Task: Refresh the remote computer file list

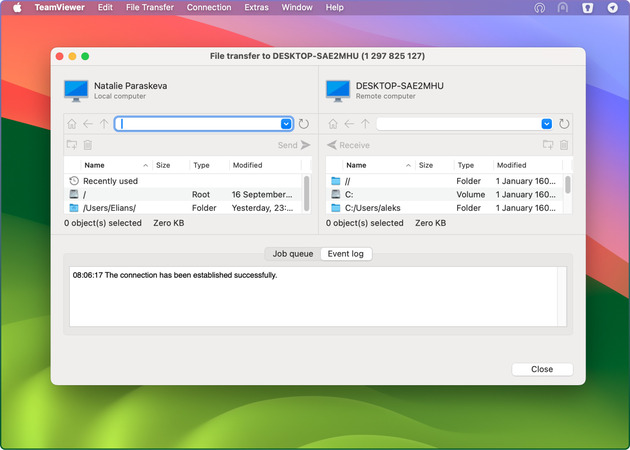Action: (x=564, y=124)
